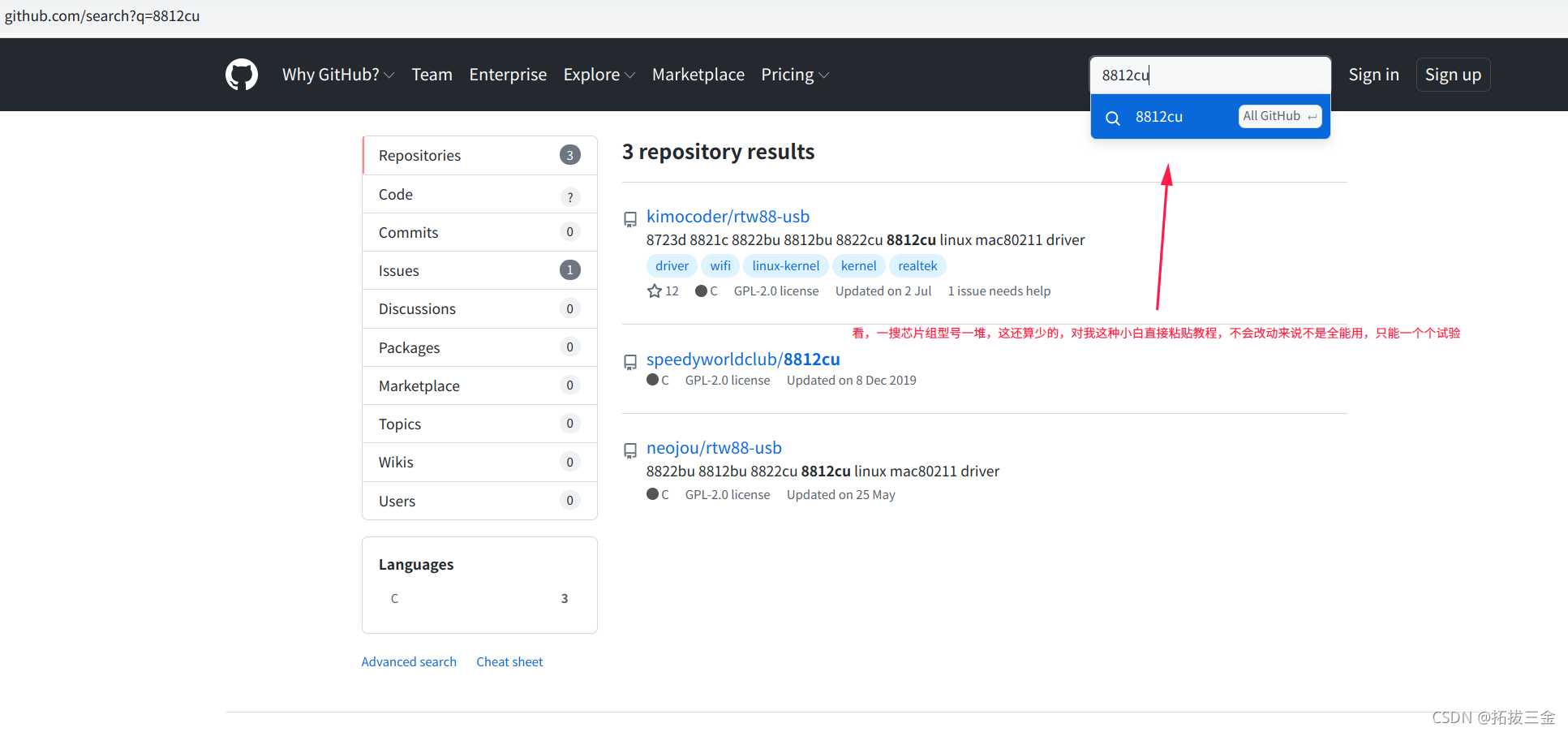Click the repo icon beside speedyworldclub/8812cu

(630, 362)
